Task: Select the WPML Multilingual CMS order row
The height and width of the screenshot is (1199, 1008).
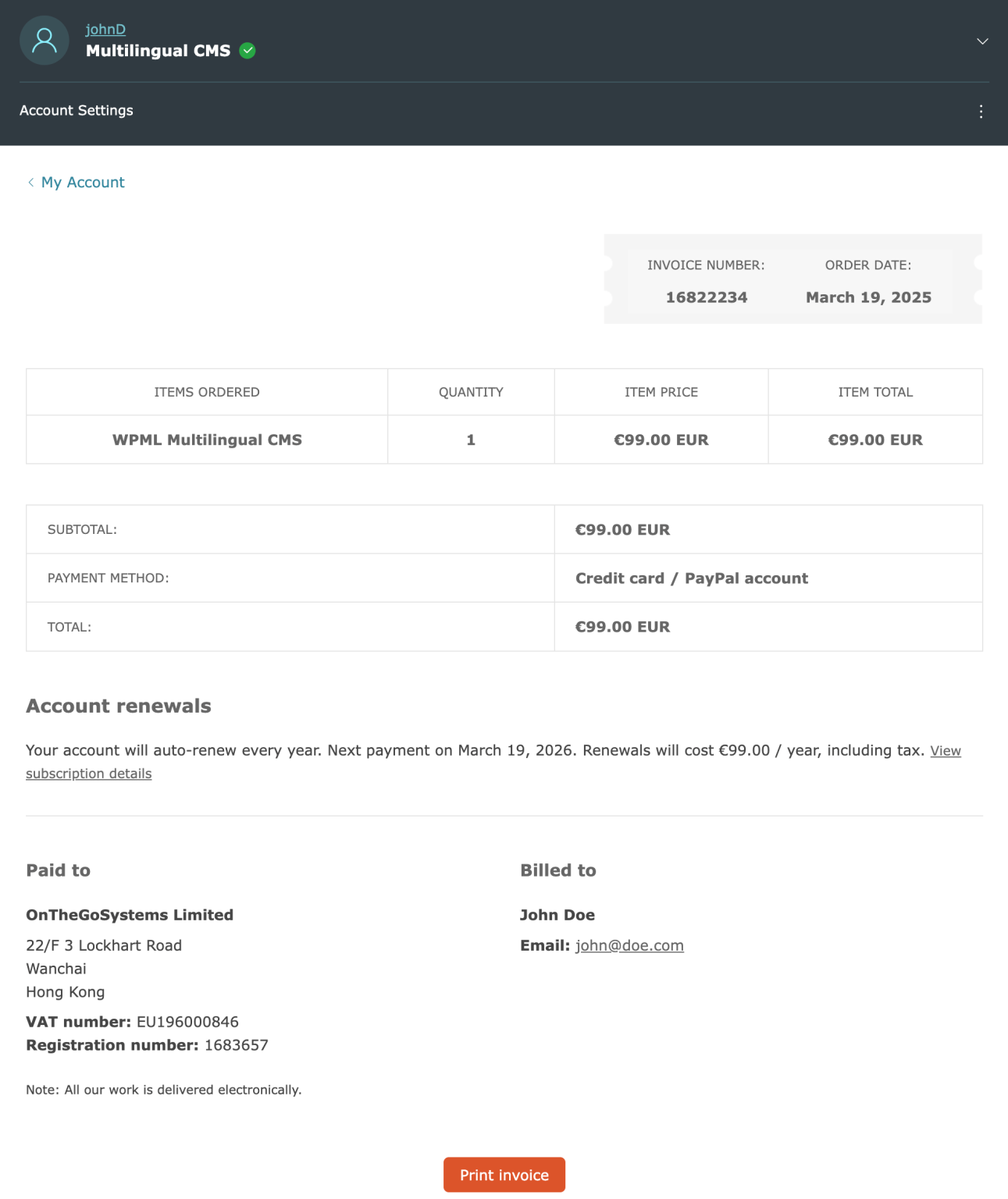Action: 207,439
